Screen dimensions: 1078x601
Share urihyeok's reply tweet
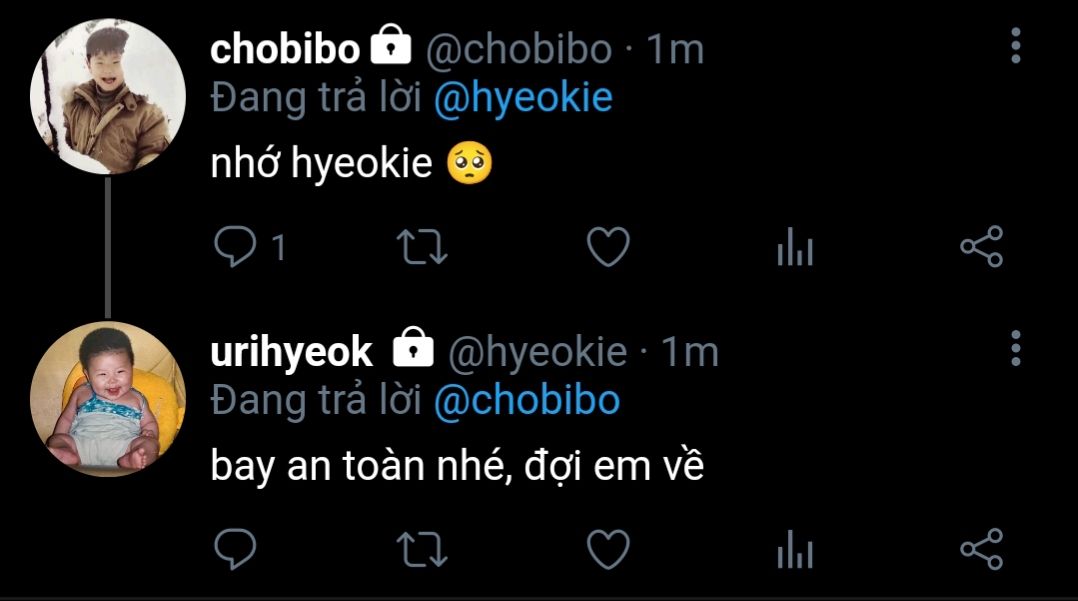pyautogui.click(x=981, y=548)
